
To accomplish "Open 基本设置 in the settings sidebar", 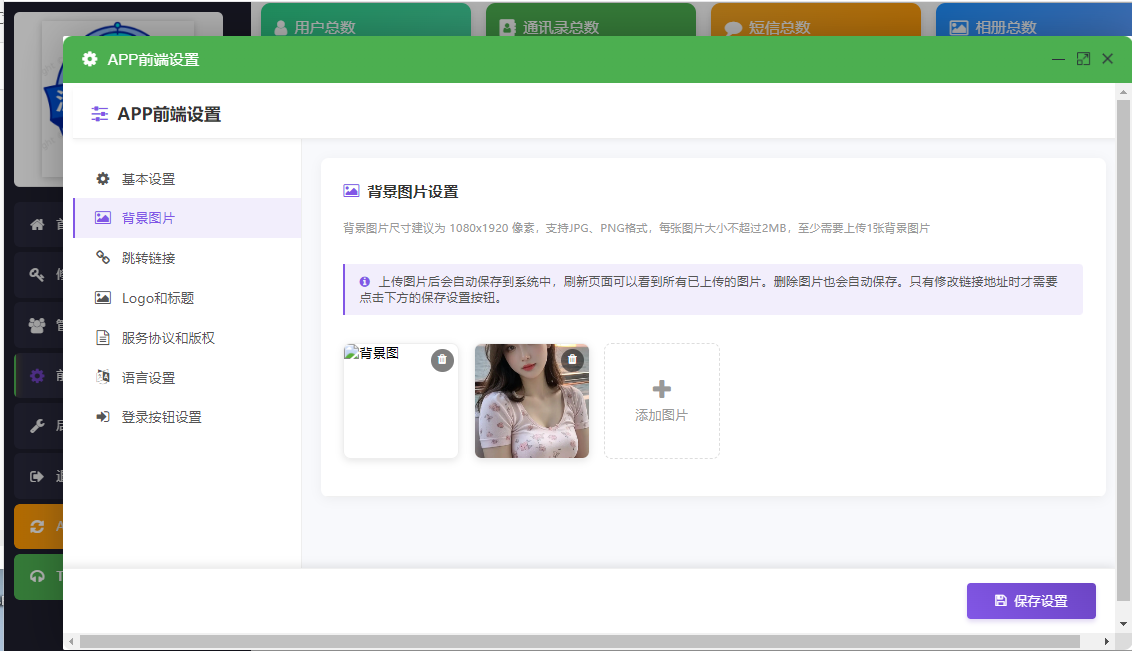I will click(x=187, y=179).
